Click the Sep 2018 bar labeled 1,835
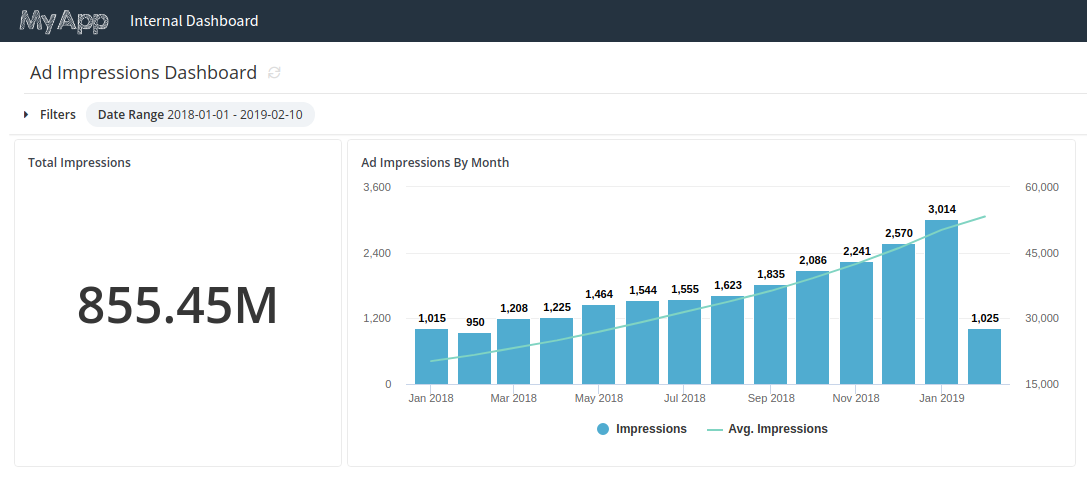This screenshot has height=479, width=1087. tap(770, 335)
